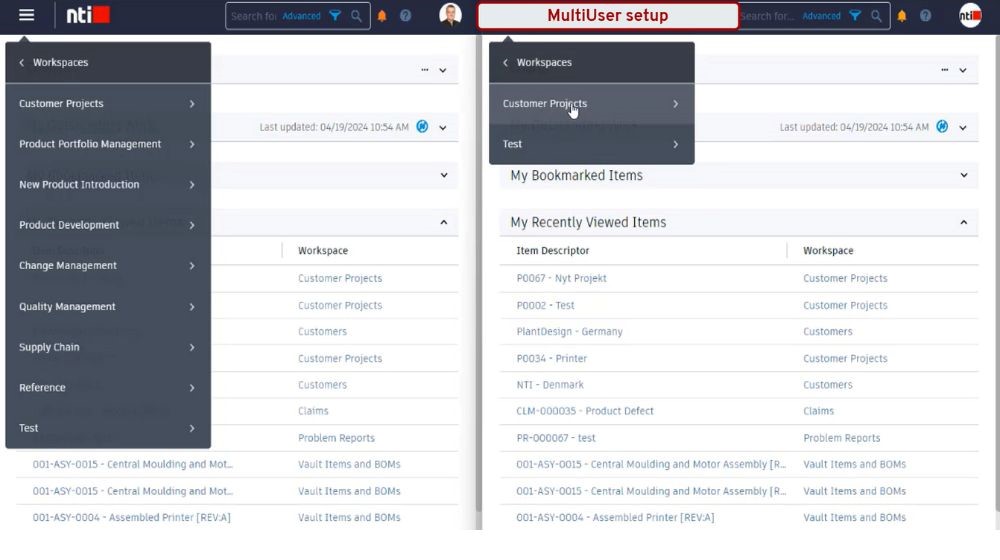Collapse My Recently Viewed Items in right window

[x=964, y=223]
